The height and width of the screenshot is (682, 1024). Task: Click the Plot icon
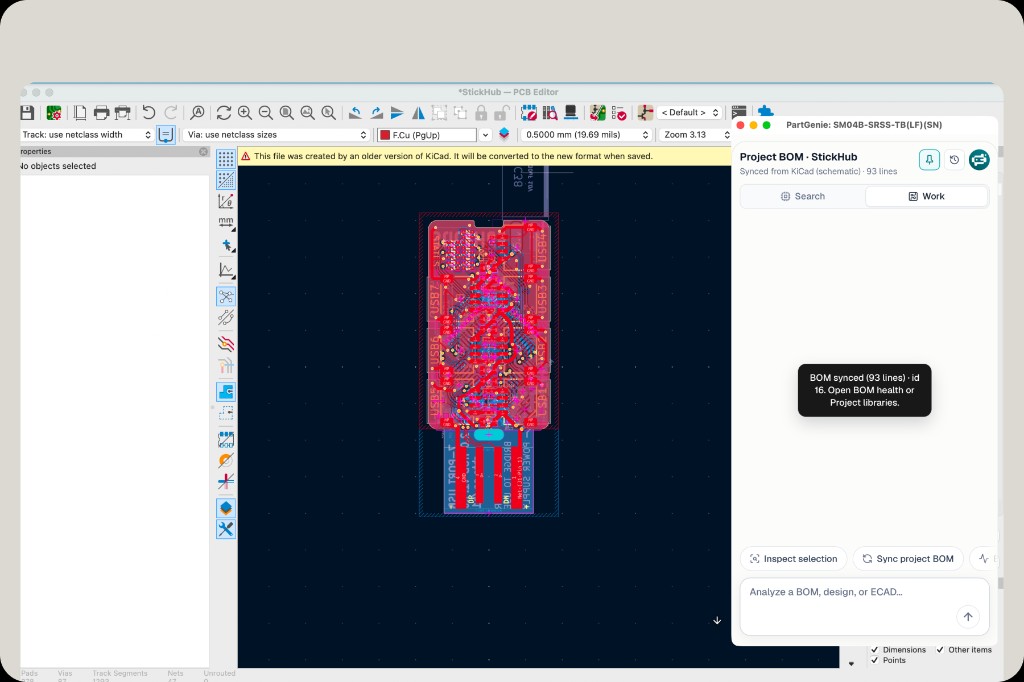(122, 112)
